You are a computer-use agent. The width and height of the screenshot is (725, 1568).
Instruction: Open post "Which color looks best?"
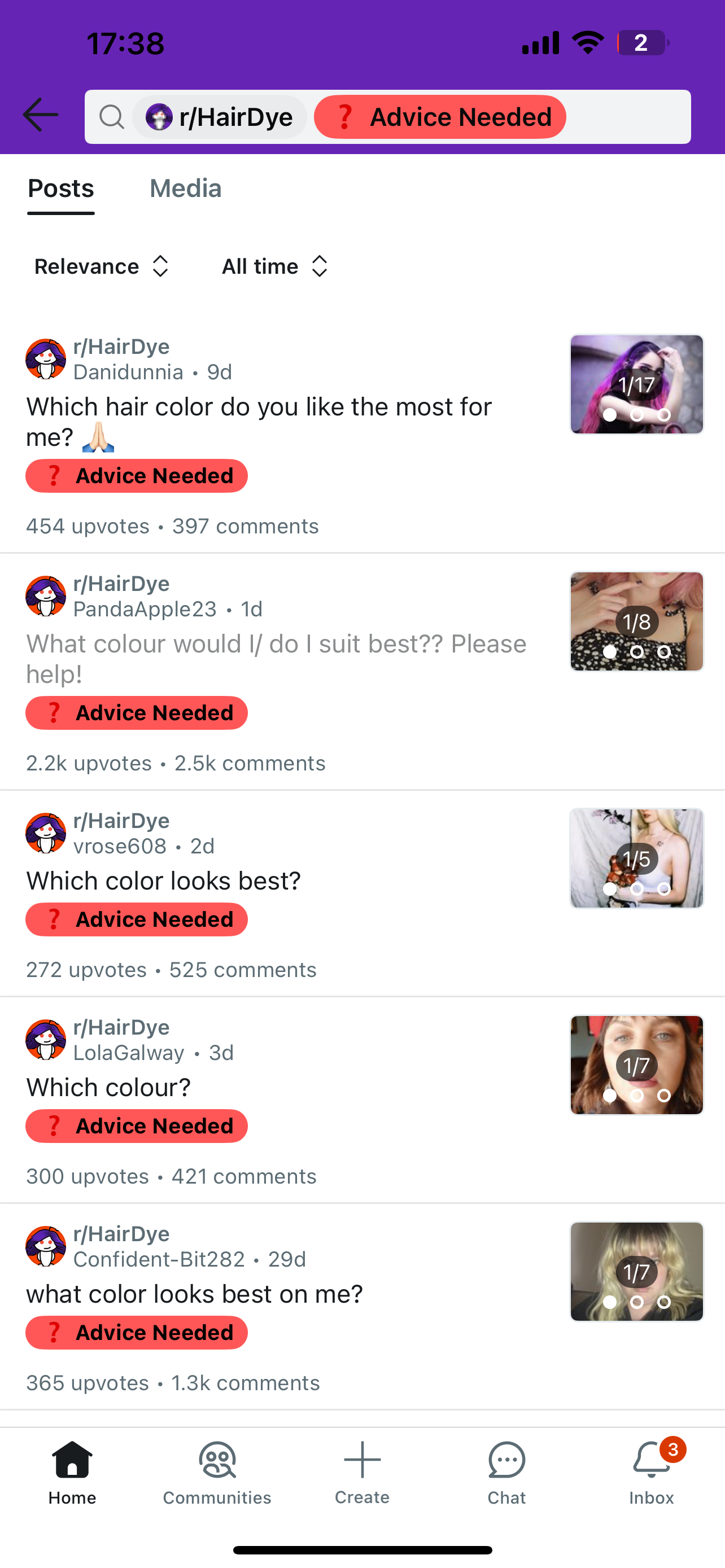point(163,881)
